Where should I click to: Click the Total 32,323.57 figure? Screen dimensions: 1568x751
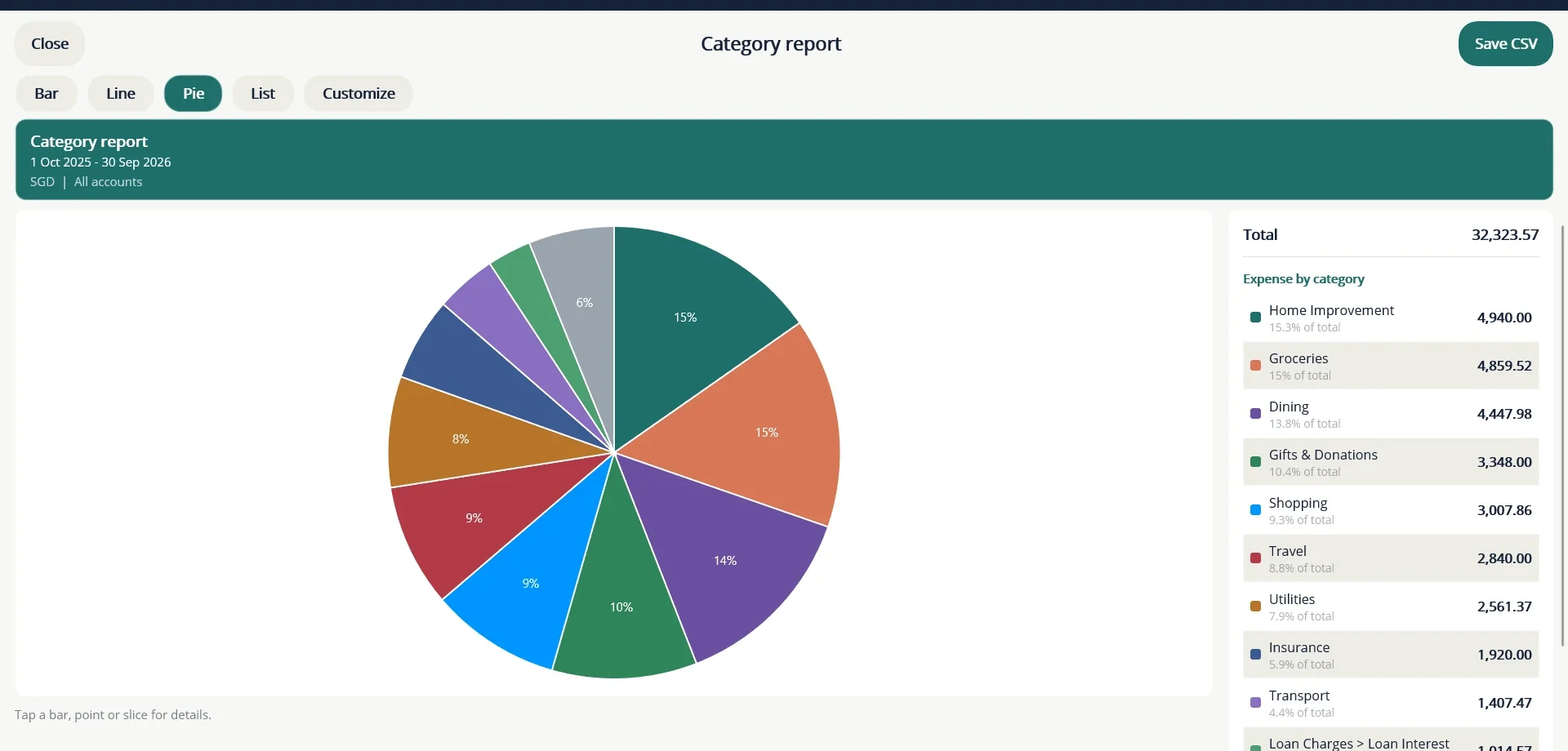point(1505,235)
